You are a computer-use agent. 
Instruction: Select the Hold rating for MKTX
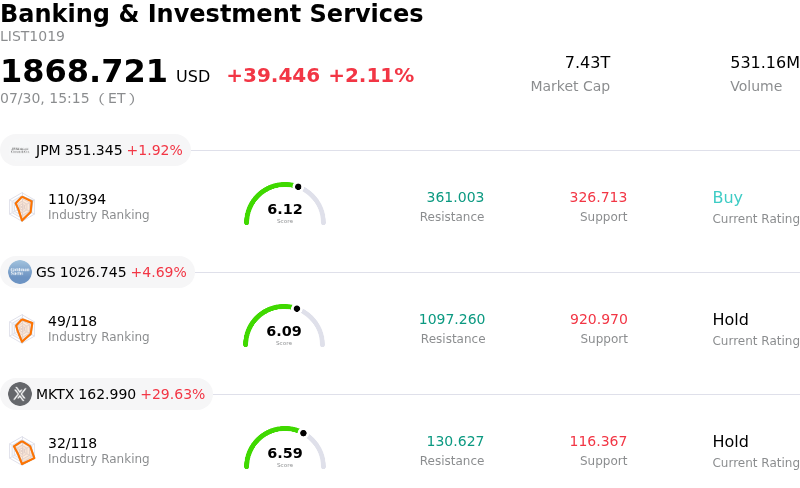click(x=731, y=442)
